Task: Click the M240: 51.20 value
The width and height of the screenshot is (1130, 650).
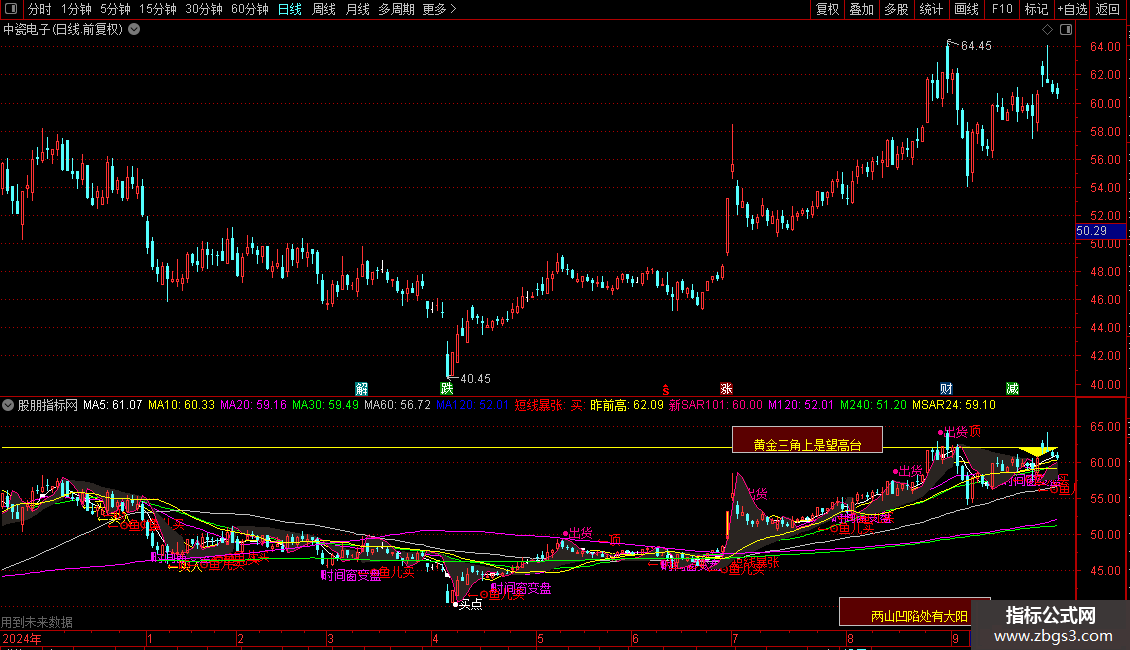Action: pyautogui.click(x=873, y=405)
